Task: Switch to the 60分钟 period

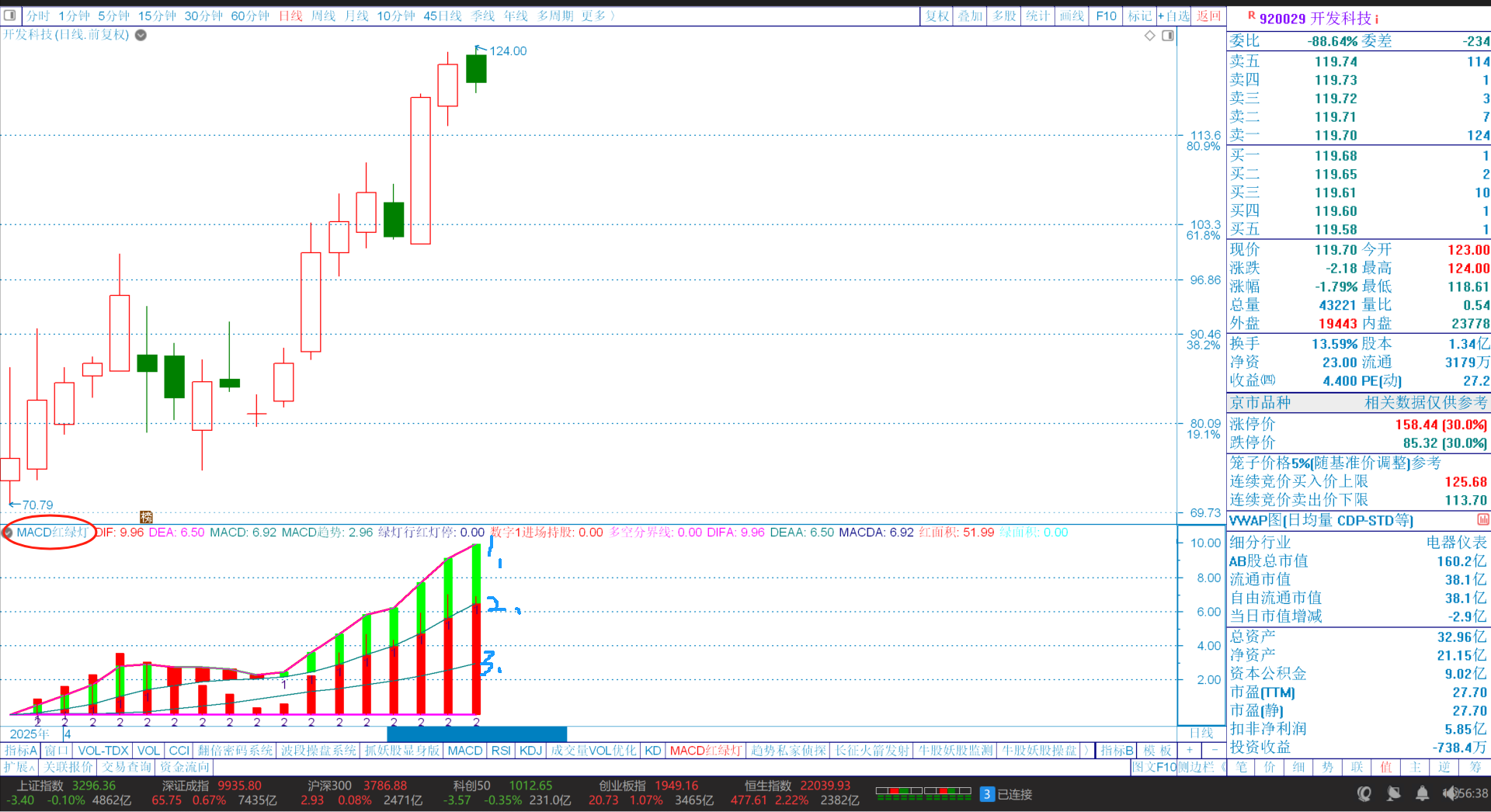Action: 250,16
